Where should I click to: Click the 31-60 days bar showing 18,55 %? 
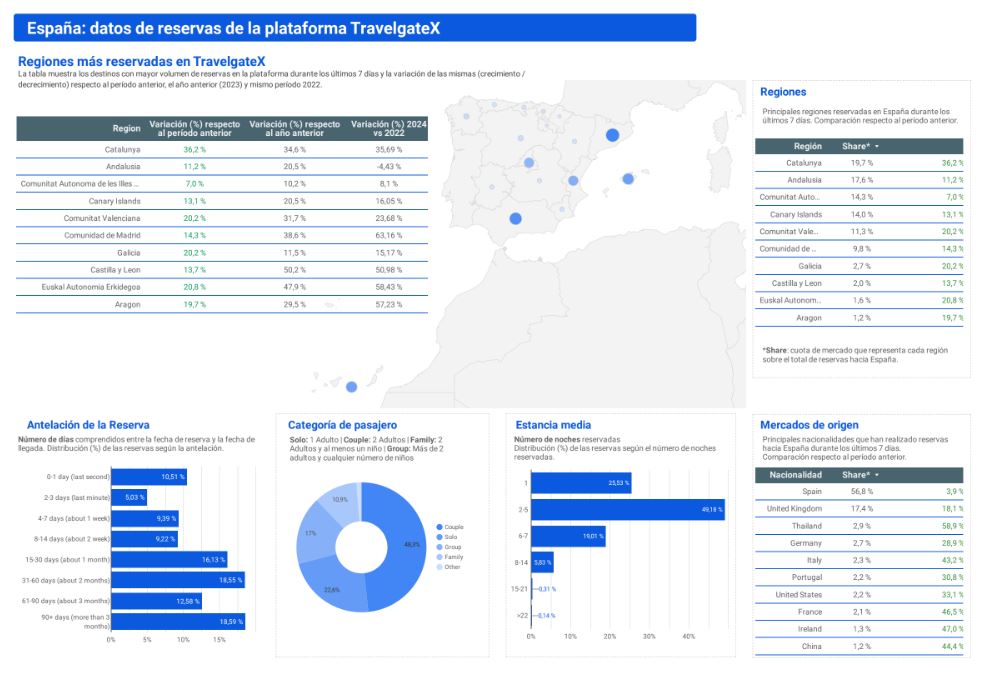pos(178,580)
